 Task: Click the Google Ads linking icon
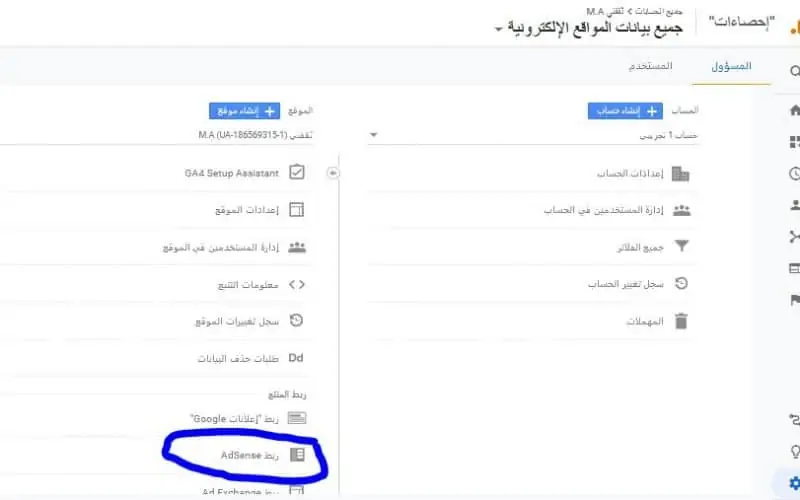[x=297, y=418]
